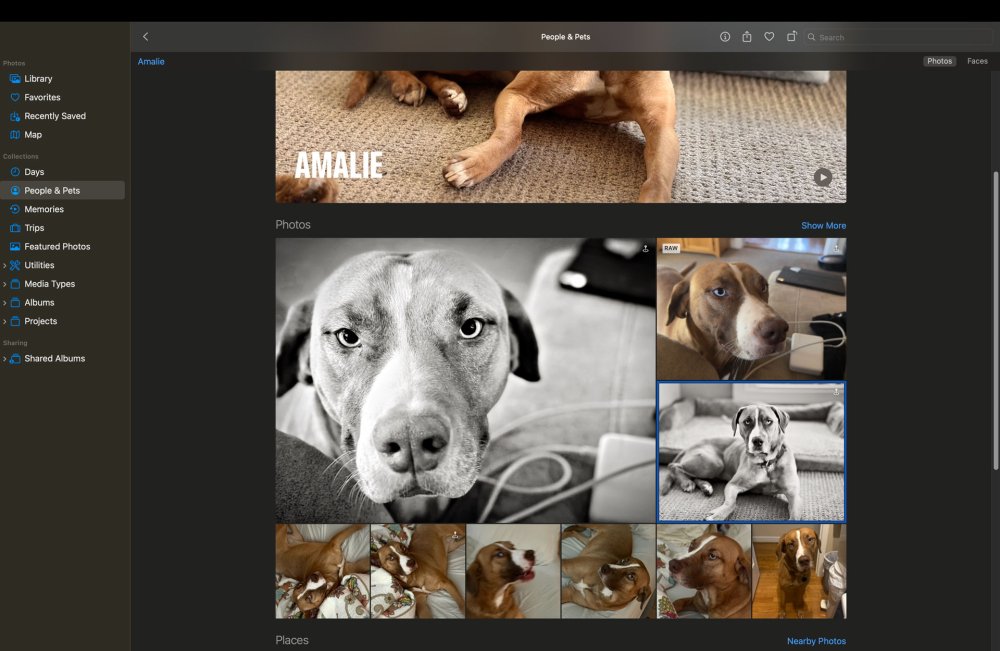Go back with the chevron arrow
Image resolution: width=1000 pixels, height=651 pixels.
(145, 37)
